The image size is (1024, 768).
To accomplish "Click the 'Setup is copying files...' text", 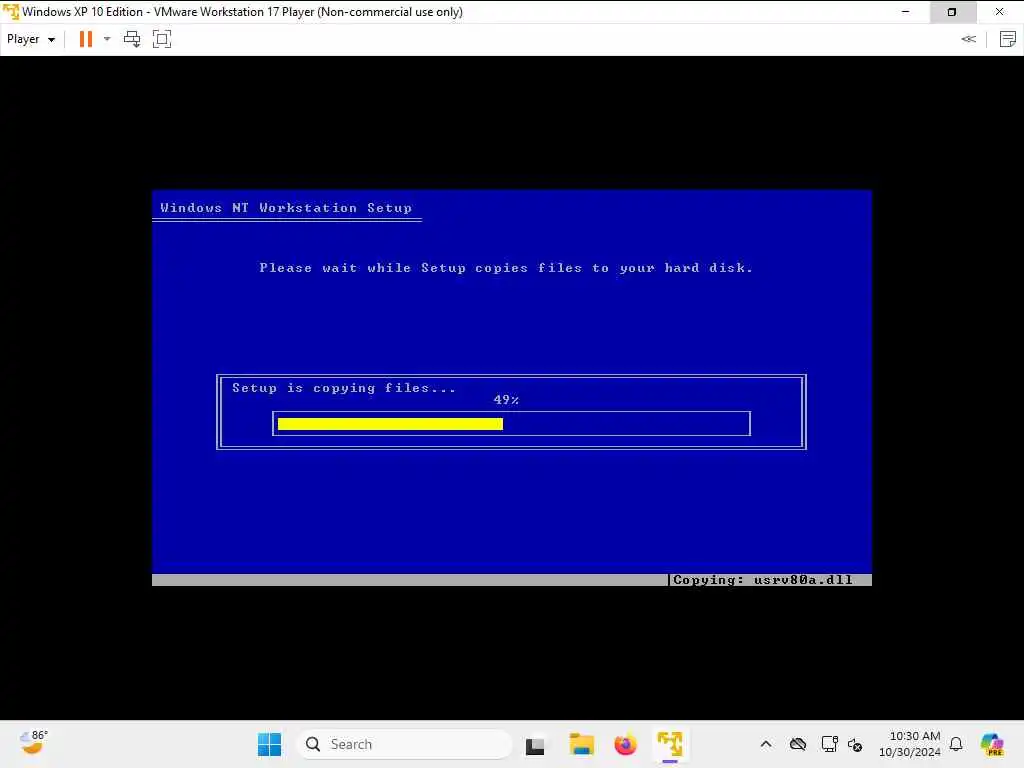I will coord(344,388).
